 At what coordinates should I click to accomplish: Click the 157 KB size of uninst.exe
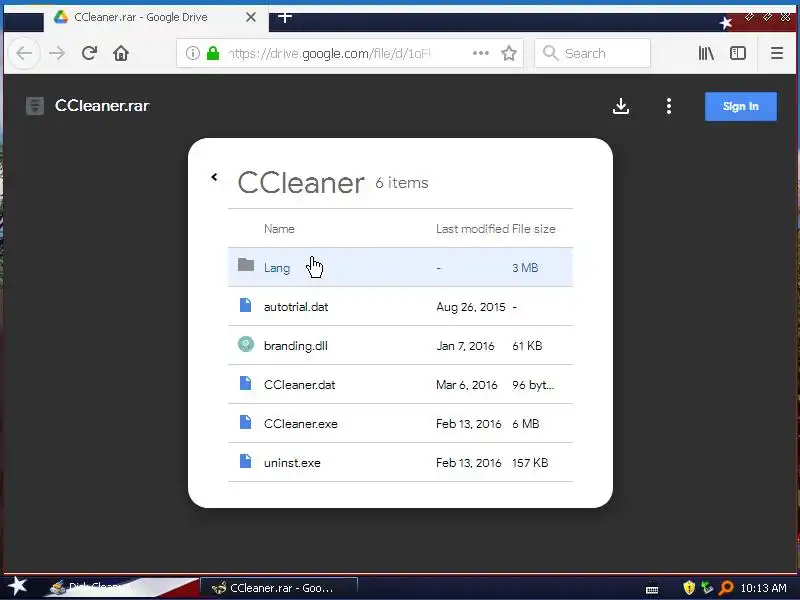[x=530, y=463]
